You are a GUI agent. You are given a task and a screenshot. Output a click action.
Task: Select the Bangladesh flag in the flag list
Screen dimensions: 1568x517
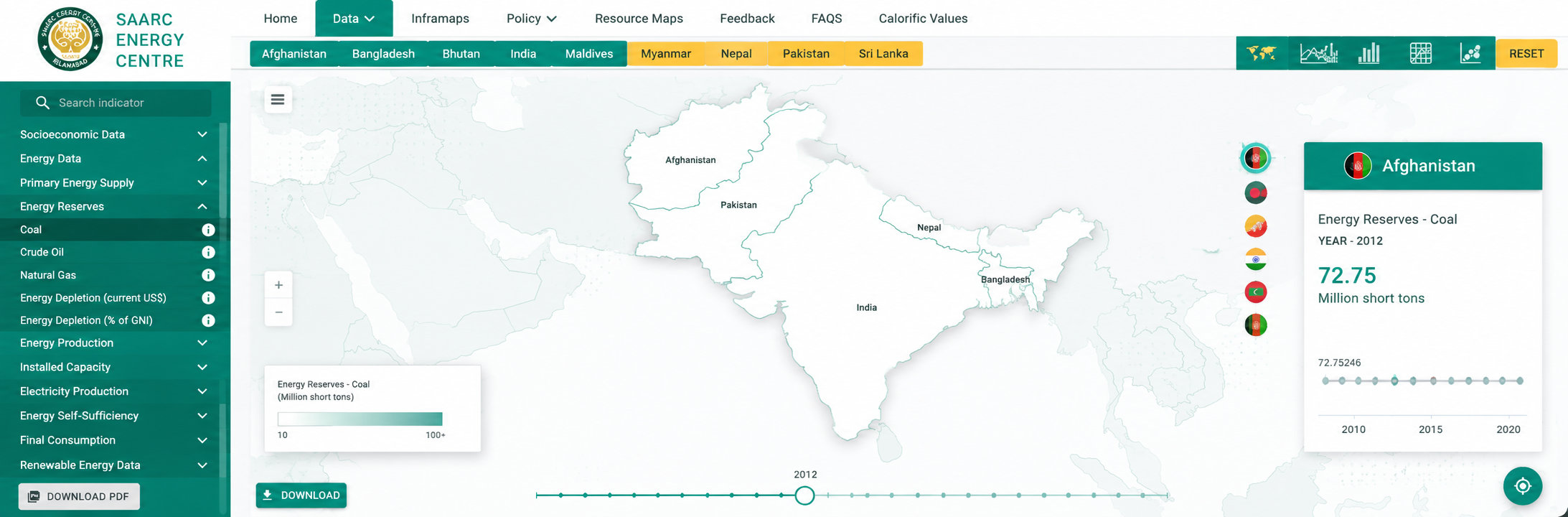1255,192
